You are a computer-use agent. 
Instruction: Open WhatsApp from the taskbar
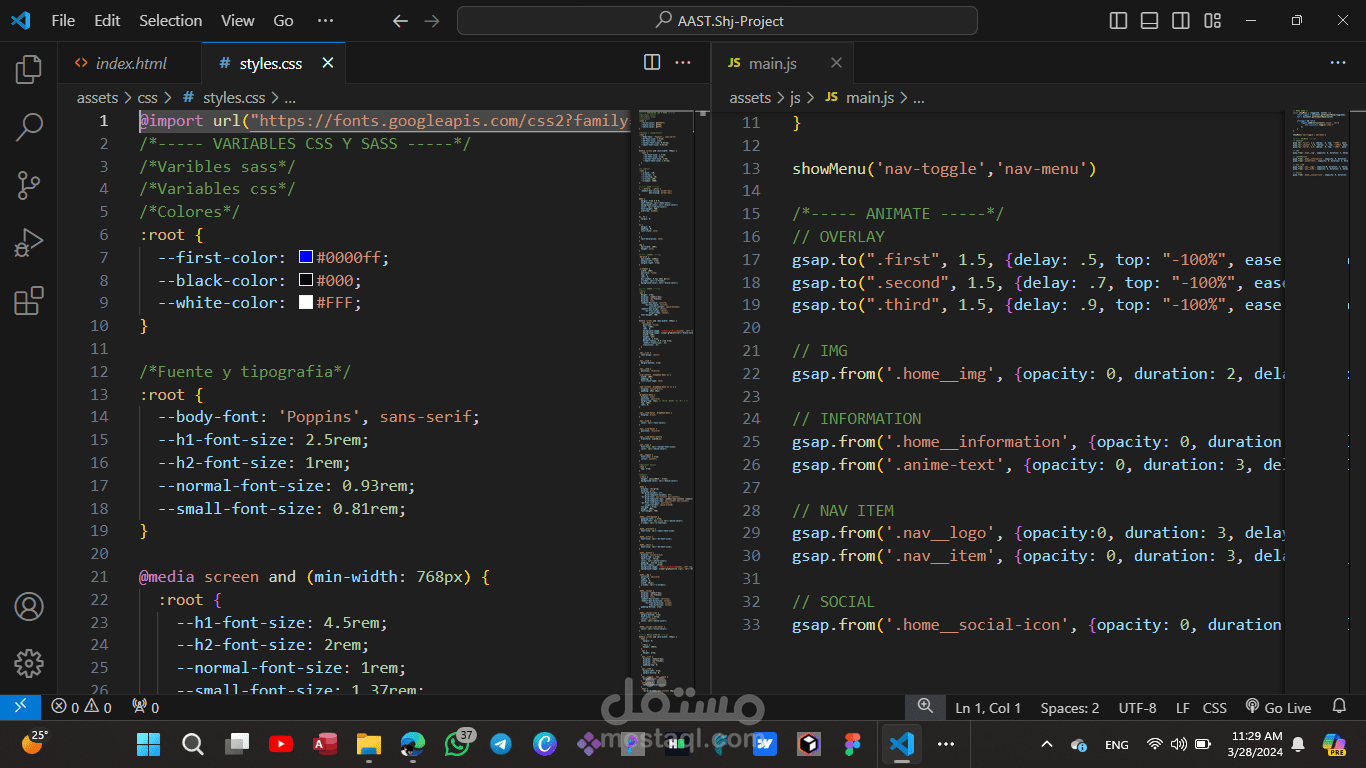click(x=456, y=744)
